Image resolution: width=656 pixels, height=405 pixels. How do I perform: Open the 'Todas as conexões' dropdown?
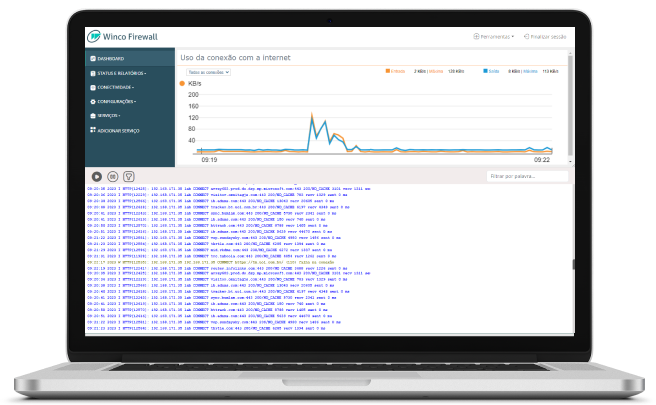click(x=209, y=72)
